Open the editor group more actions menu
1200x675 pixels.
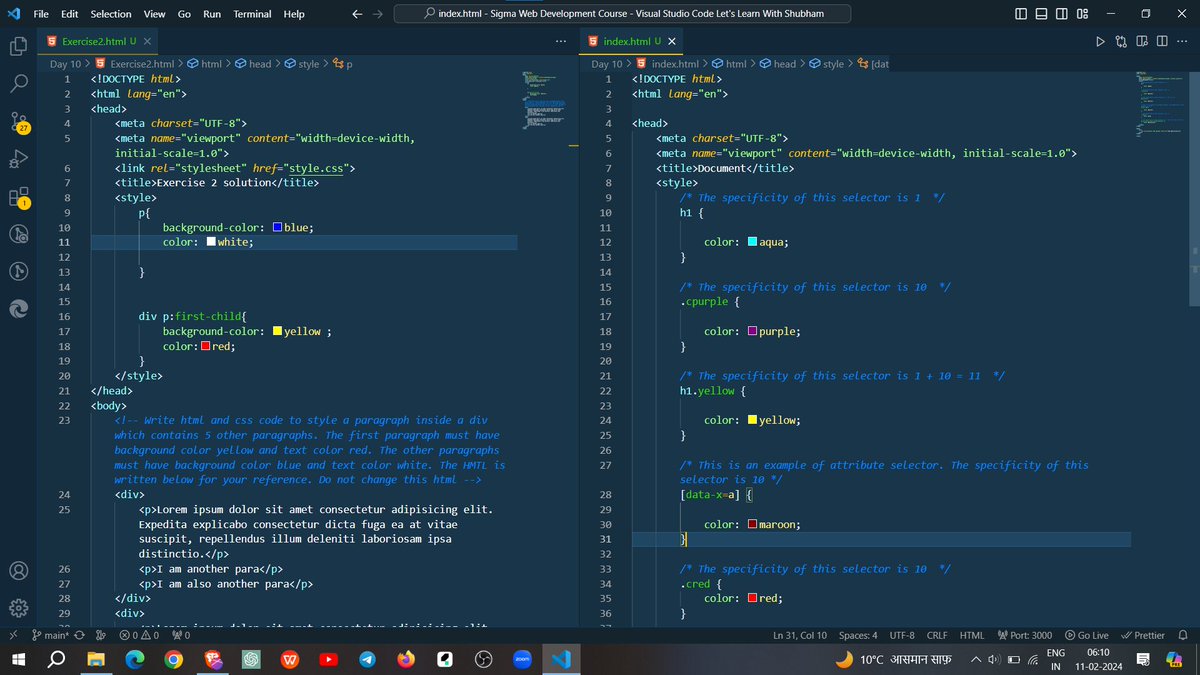coord(561,40)
